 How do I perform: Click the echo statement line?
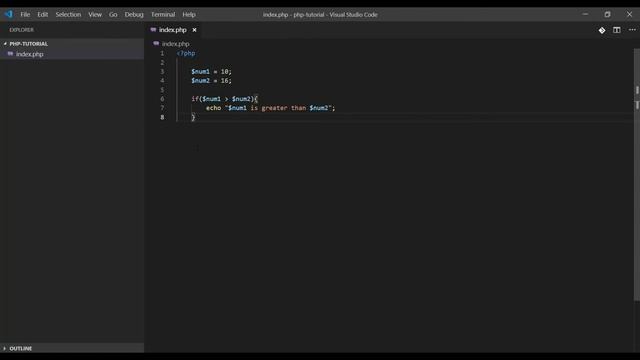click(270, 108)
